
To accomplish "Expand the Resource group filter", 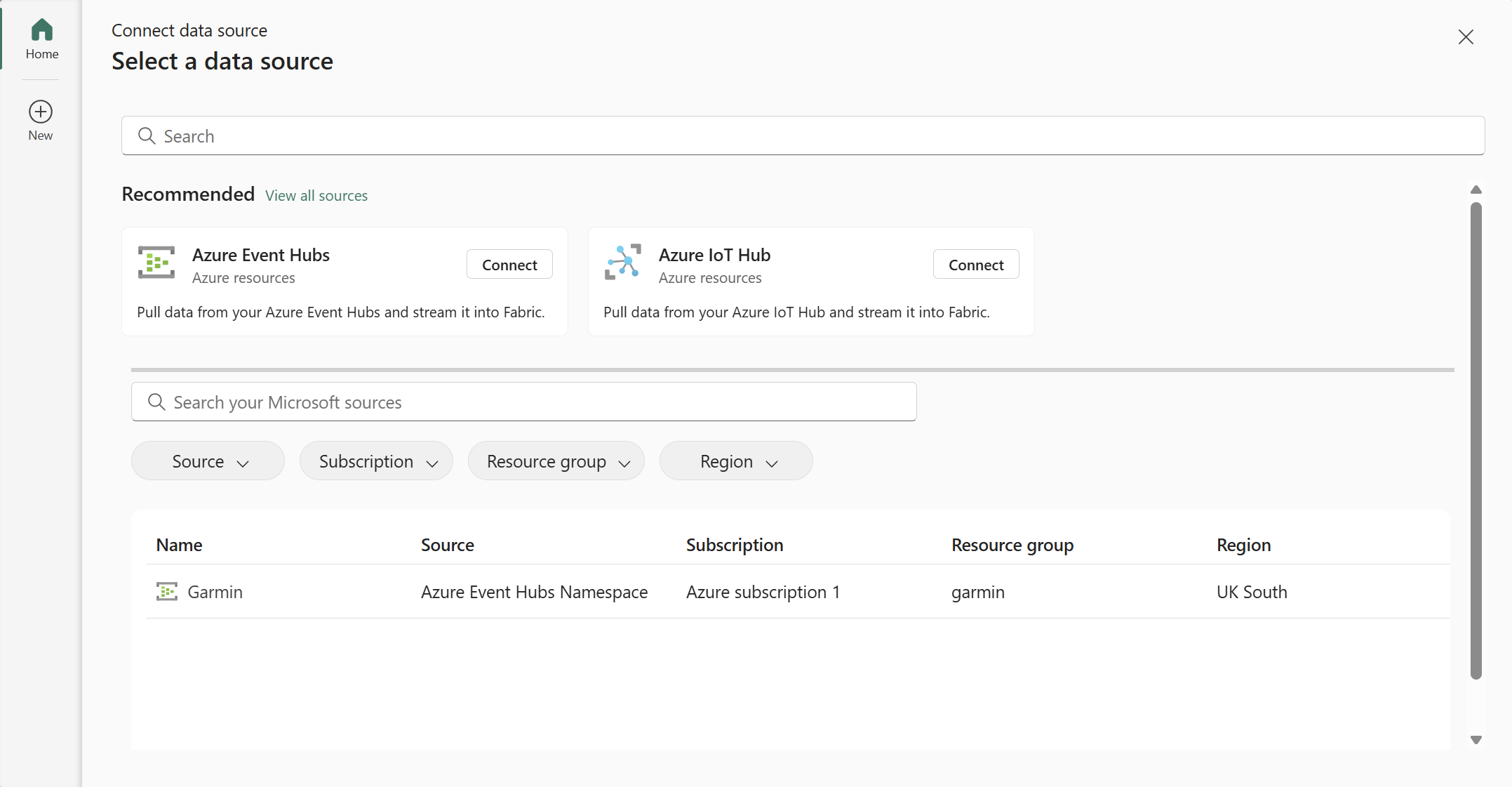I will coord(556,461).
